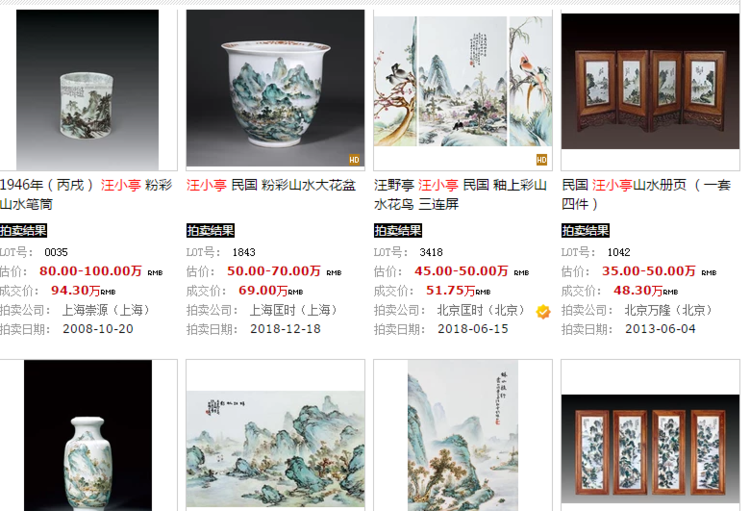
Task: Open the 民国 汪小亭山水册页 title link
Action: [646, 195]
